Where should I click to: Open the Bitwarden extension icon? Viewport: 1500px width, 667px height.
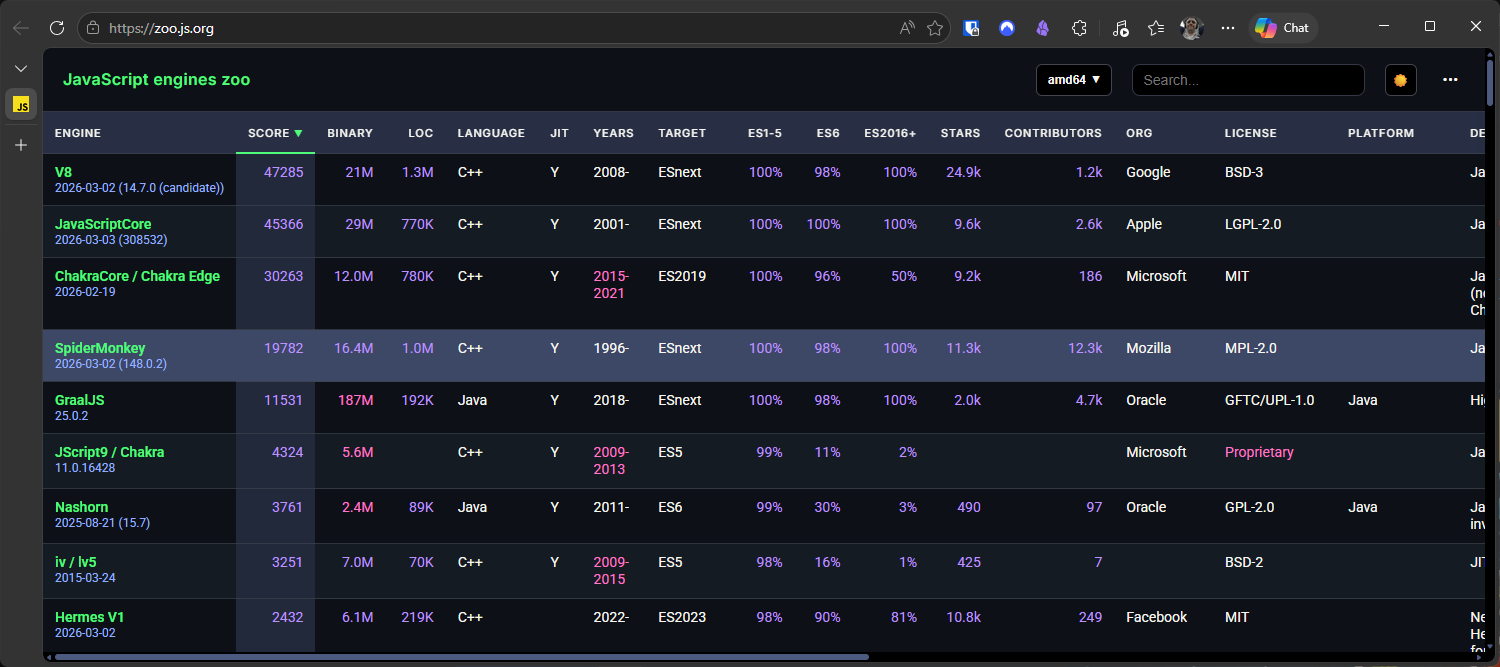click(x=971, y=28)
